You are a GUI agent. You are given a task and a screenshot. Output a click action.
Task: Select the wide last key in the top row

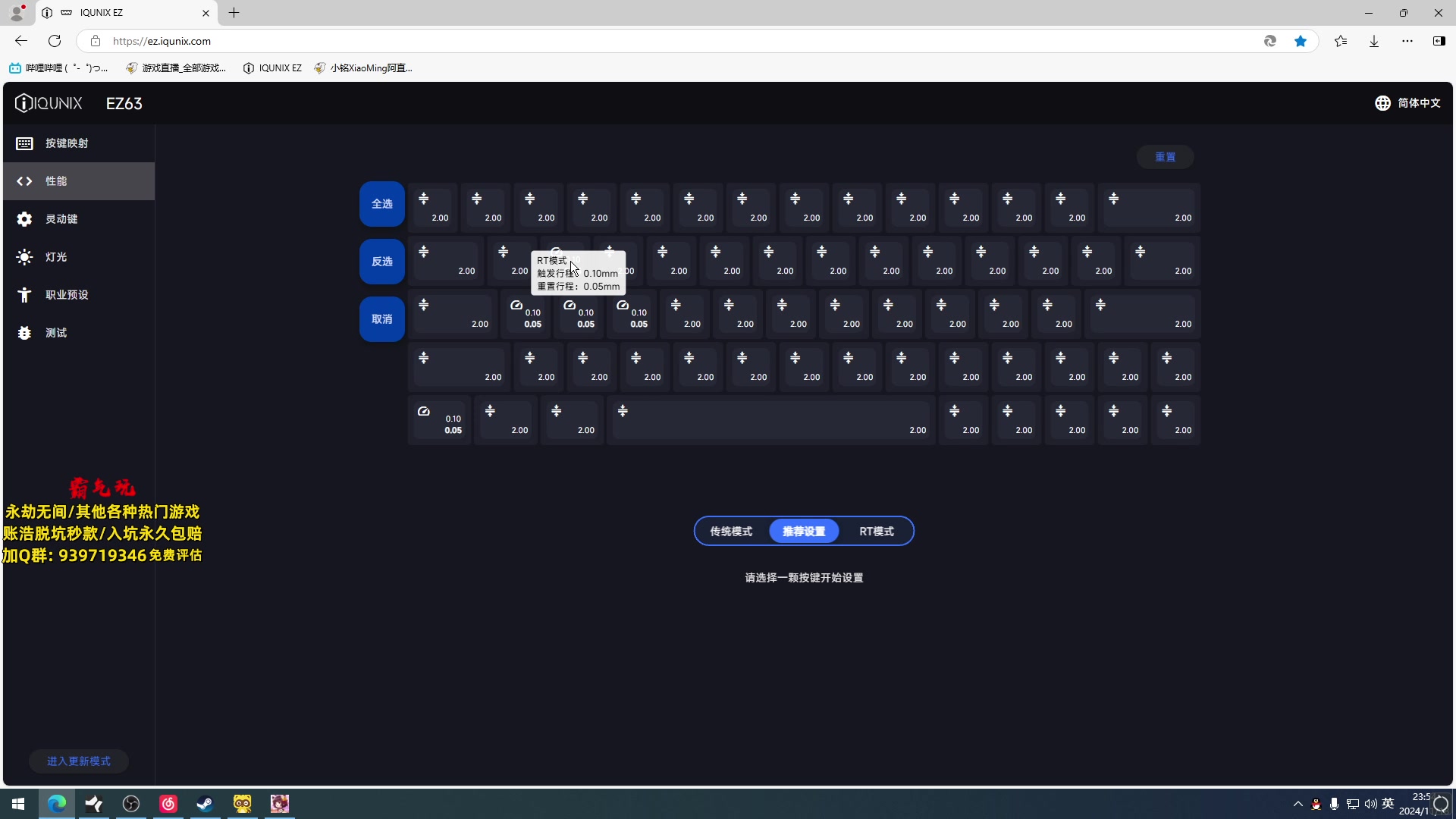pyautogui.click(x=1149, y=208)
